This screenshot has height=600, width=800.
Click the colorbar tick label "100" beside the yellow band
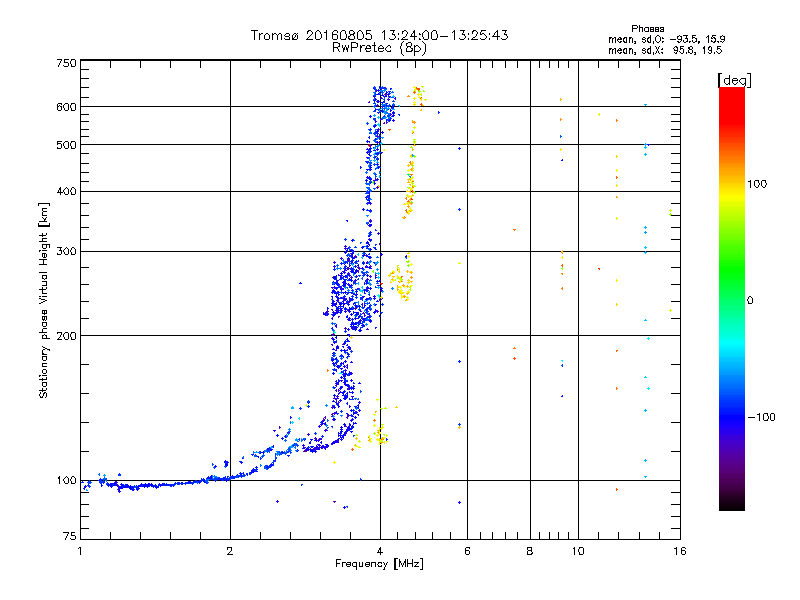pos(757,184)
